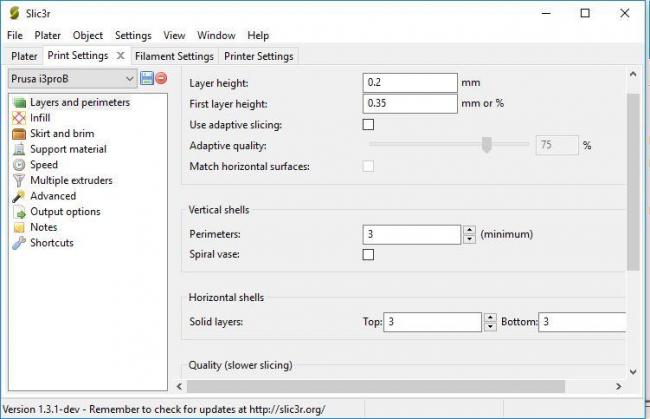Open the Prusa i3proB preset dropdown
This screenshot has width=650, height=419.
pos(129,78)
